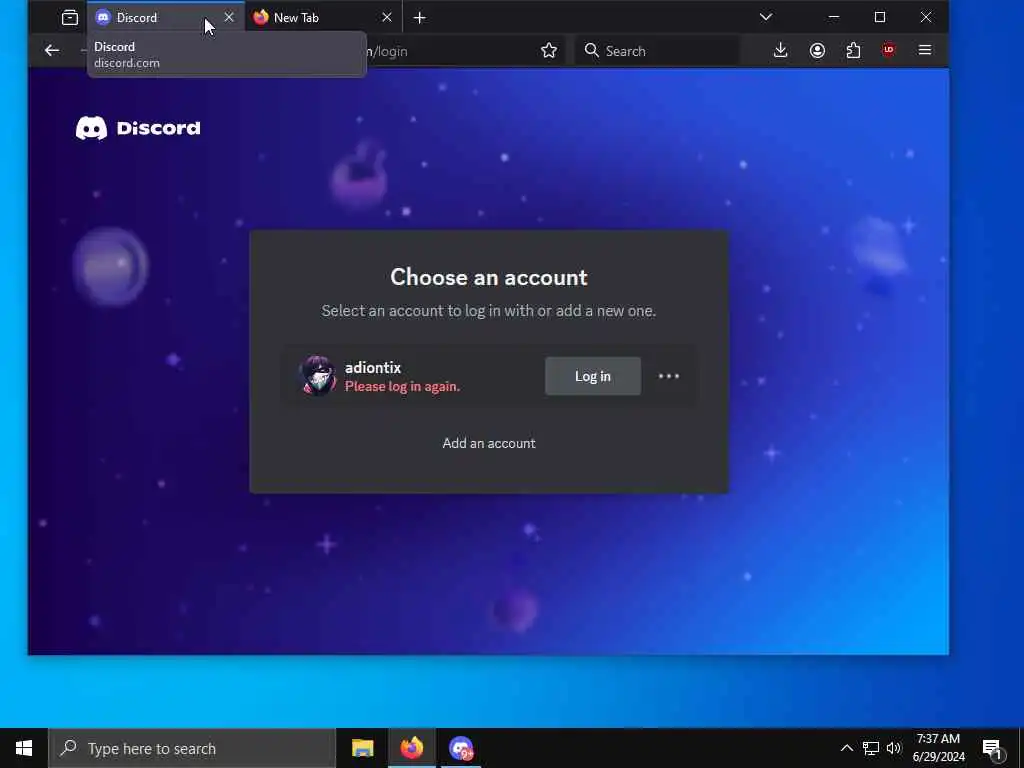Open the Downloads panel icon
Image resolution: width=1024 pixels, height=768 pixels.
coord(780,50)
